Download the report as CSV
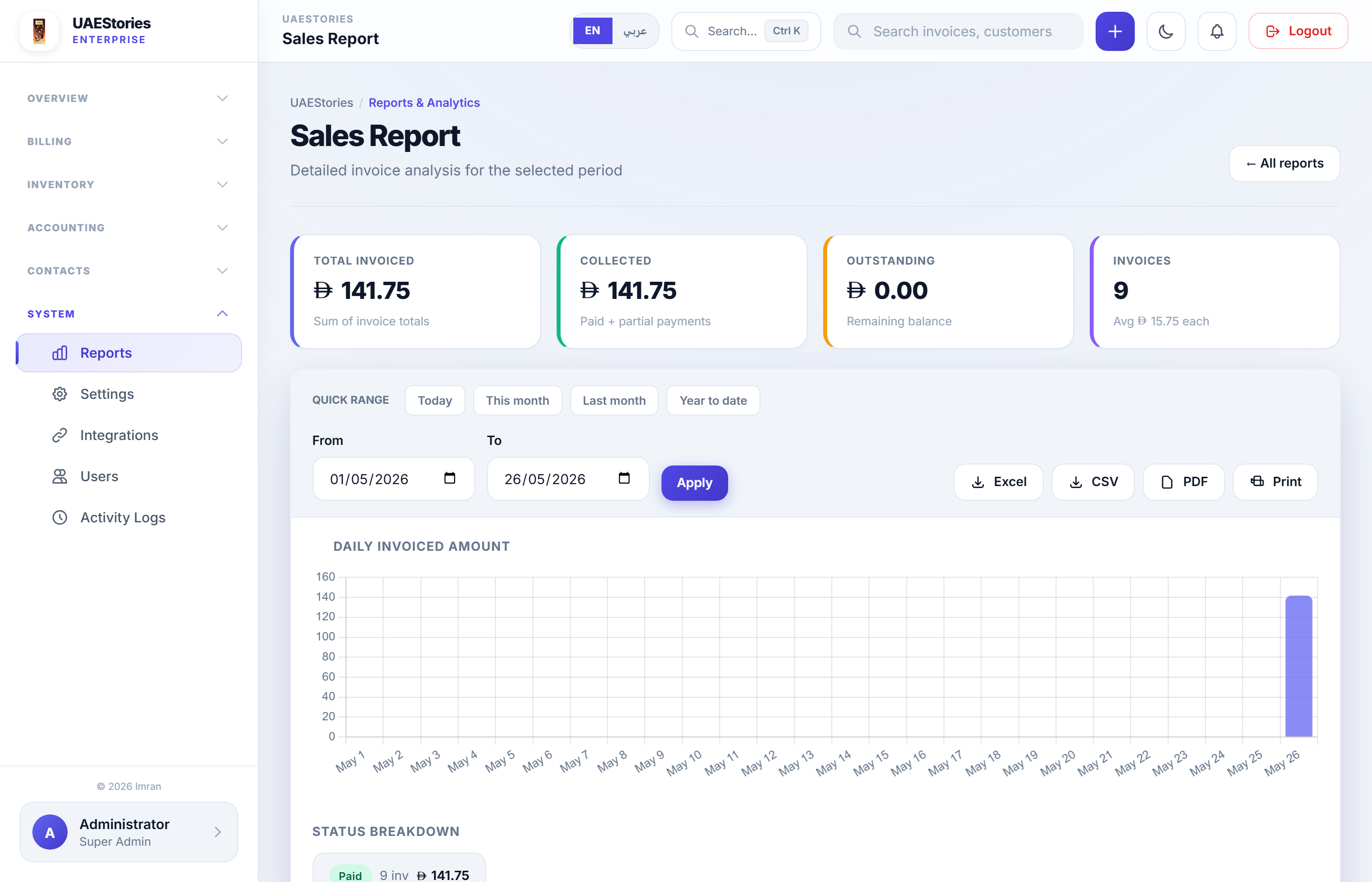The width and height of the screenshot is (1372, 882). (x=1093, y=482)
